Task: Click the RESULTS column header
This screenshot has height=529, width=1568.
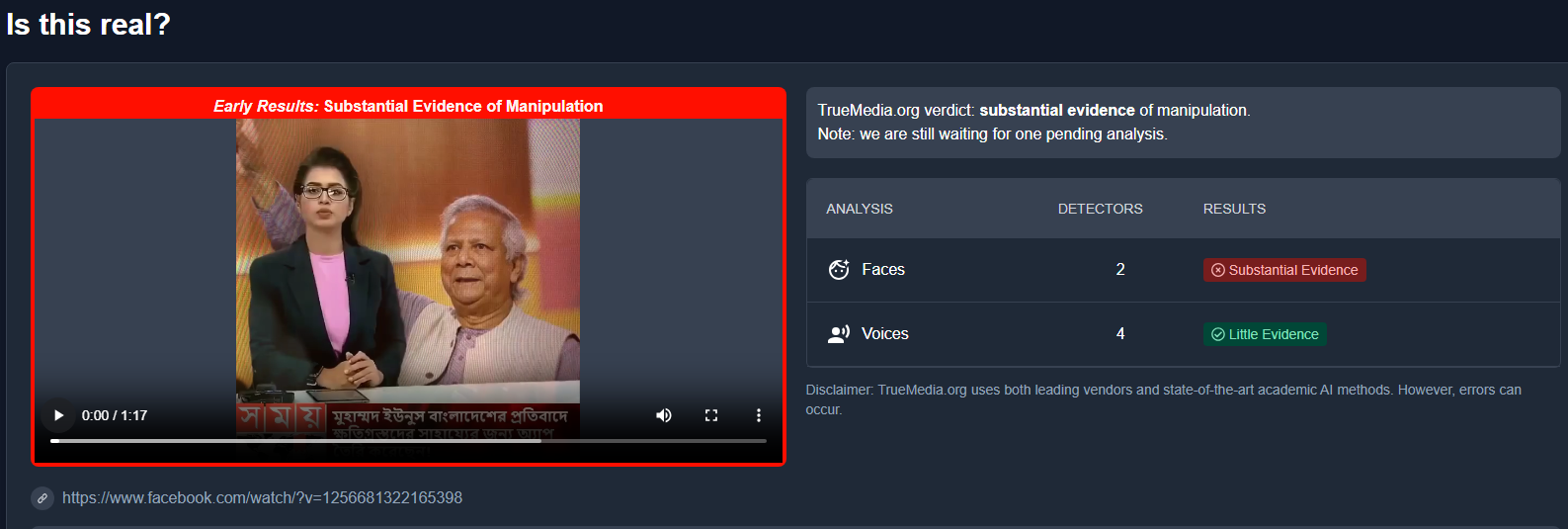Action: (1234, 209)
